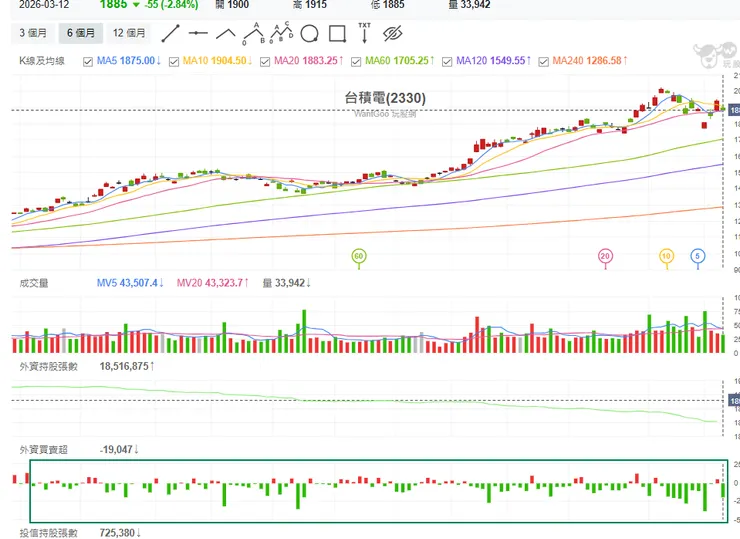Click the MV20 43,323.7 value

click(212, 283)
